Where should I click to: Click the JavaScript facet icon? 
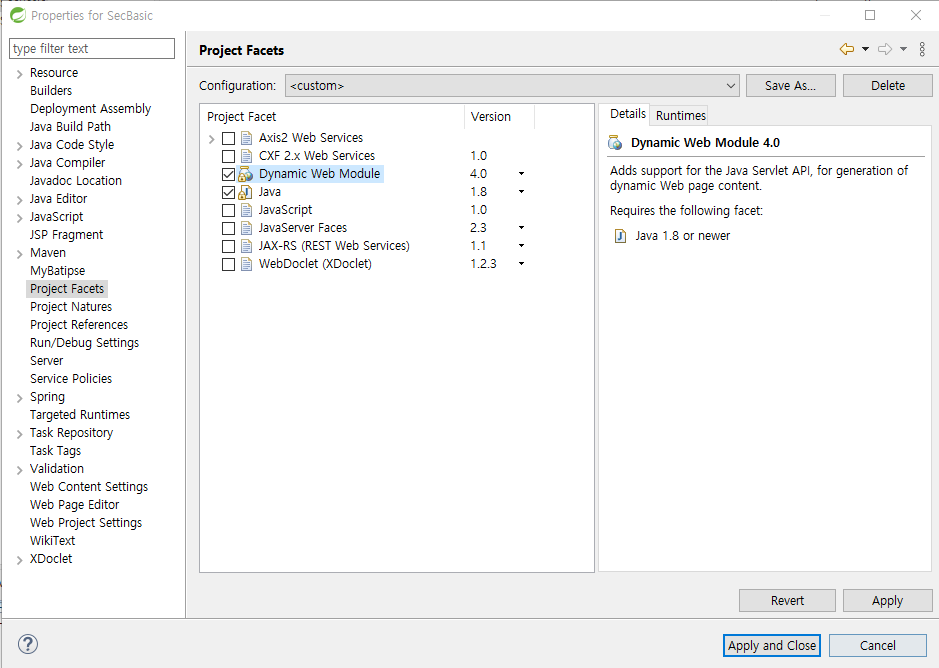coord(246,210)
